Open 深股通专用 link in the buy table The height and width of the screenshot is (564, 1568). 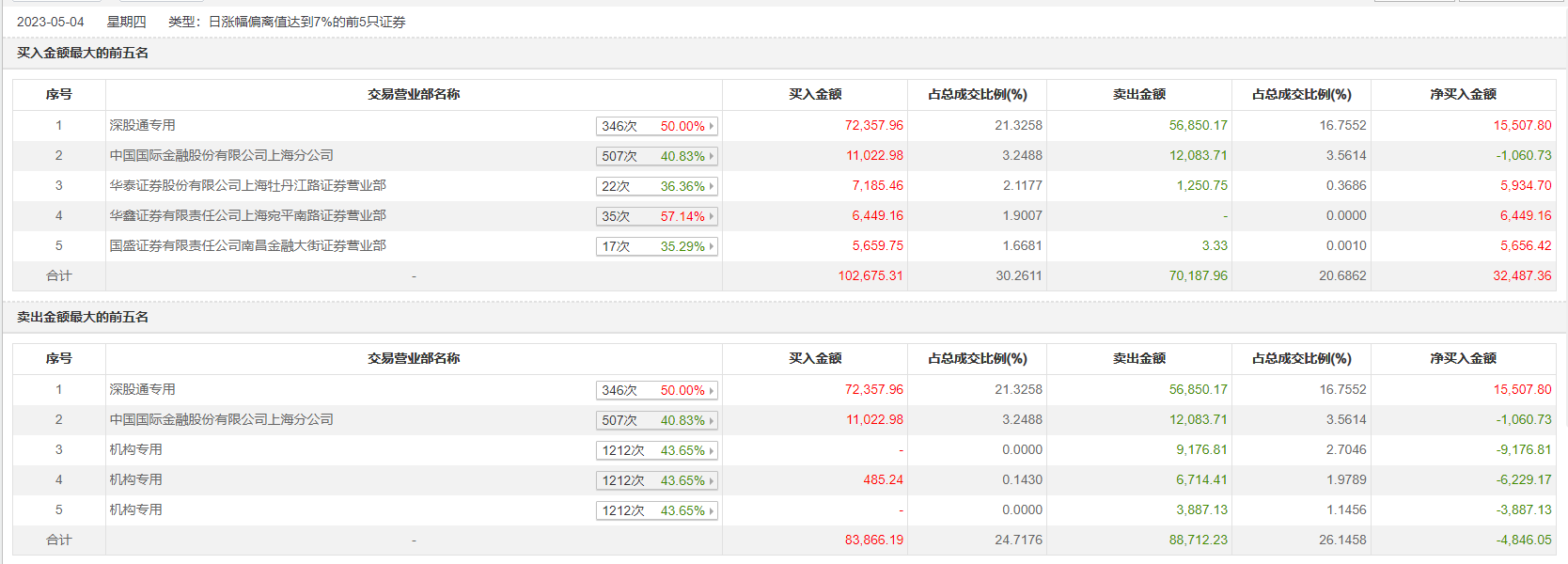pos(142,125)
